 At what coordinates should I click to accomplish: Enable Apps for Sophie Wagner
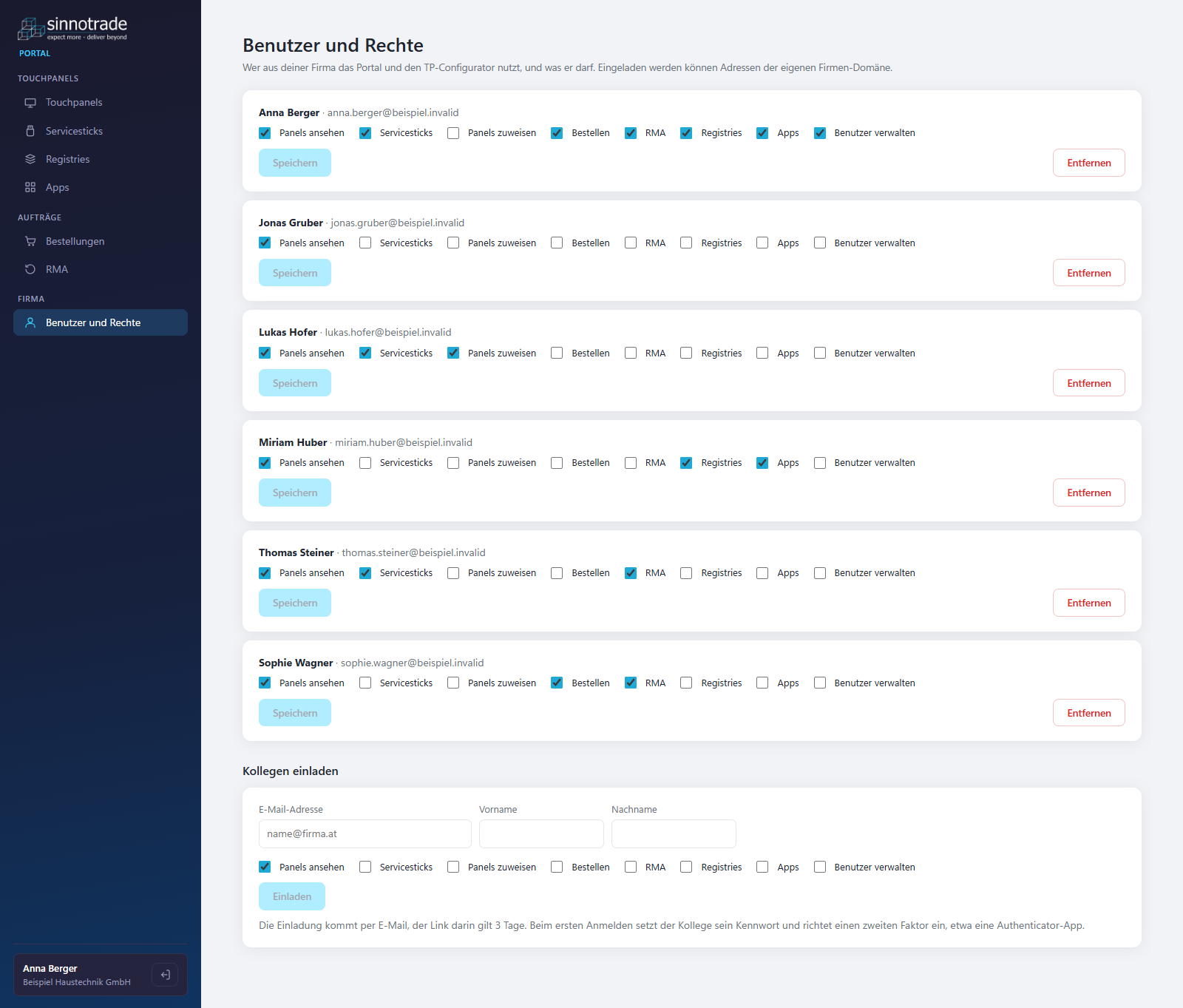tap(762, 683)
